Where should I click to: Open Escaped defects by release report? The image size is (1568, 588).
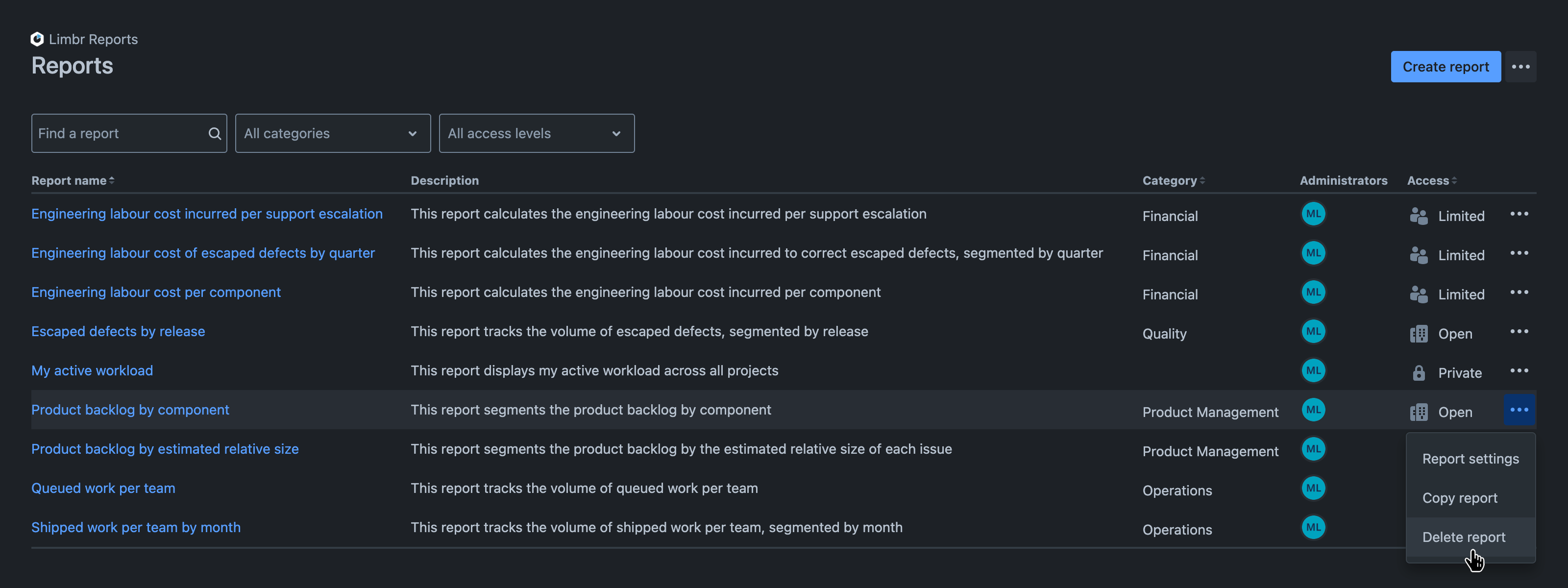[x=118, y=331]
